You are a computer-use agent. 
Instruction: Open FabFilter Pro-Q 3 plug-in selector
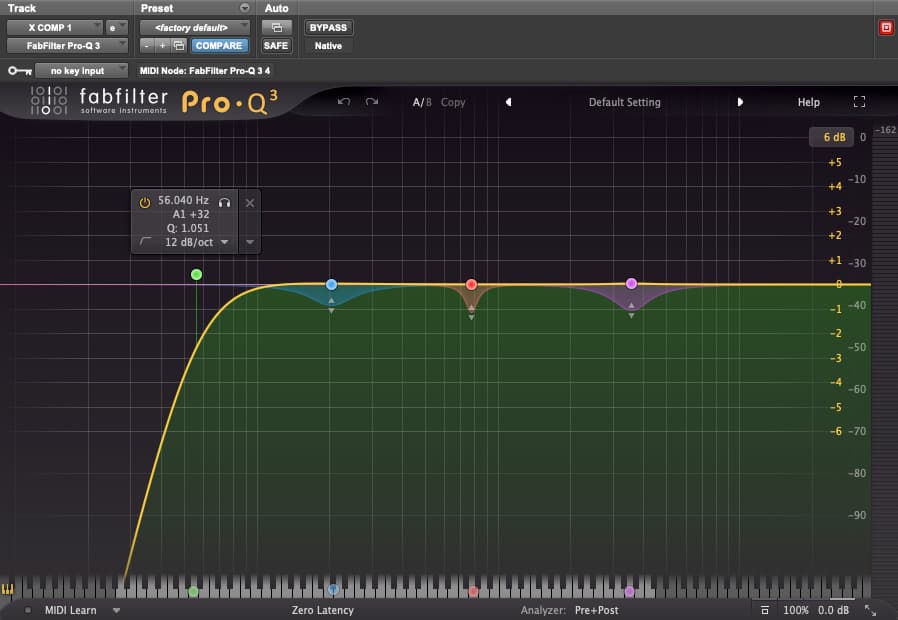(x=68, y=45)
